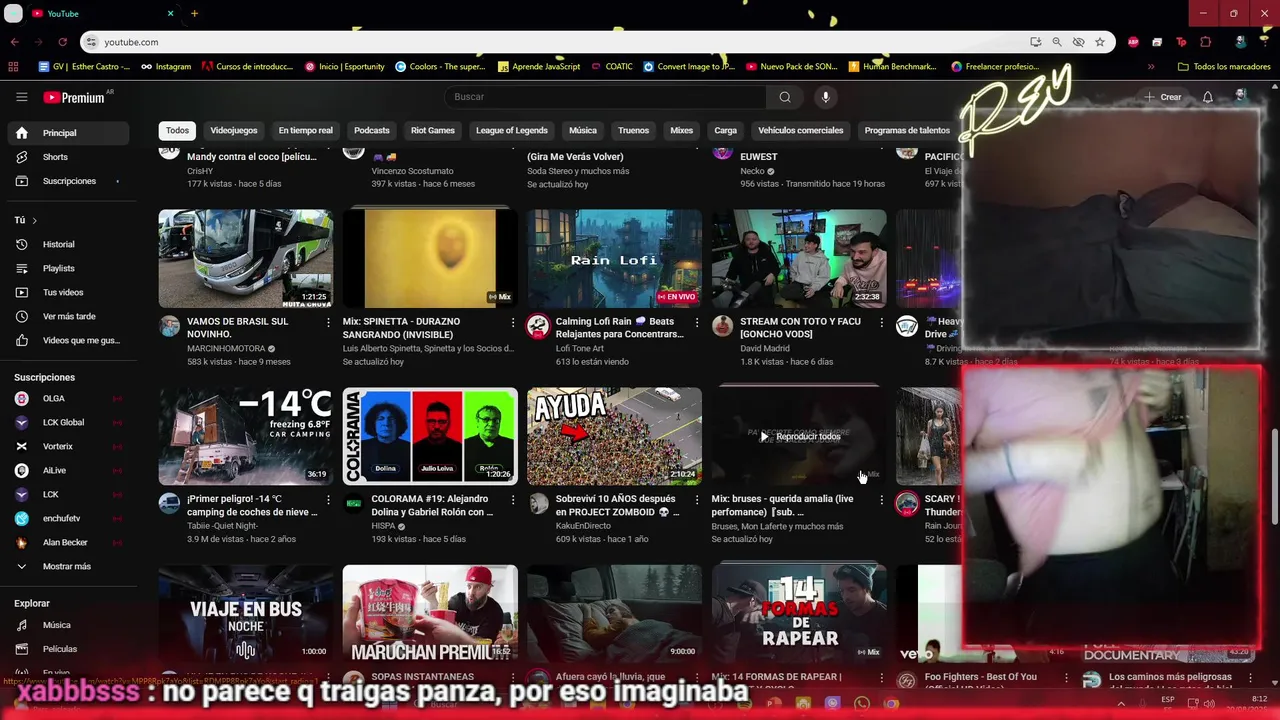Start voice search with microphone icon
This screenshot has width=1280, height=720.
coord(825,97)
